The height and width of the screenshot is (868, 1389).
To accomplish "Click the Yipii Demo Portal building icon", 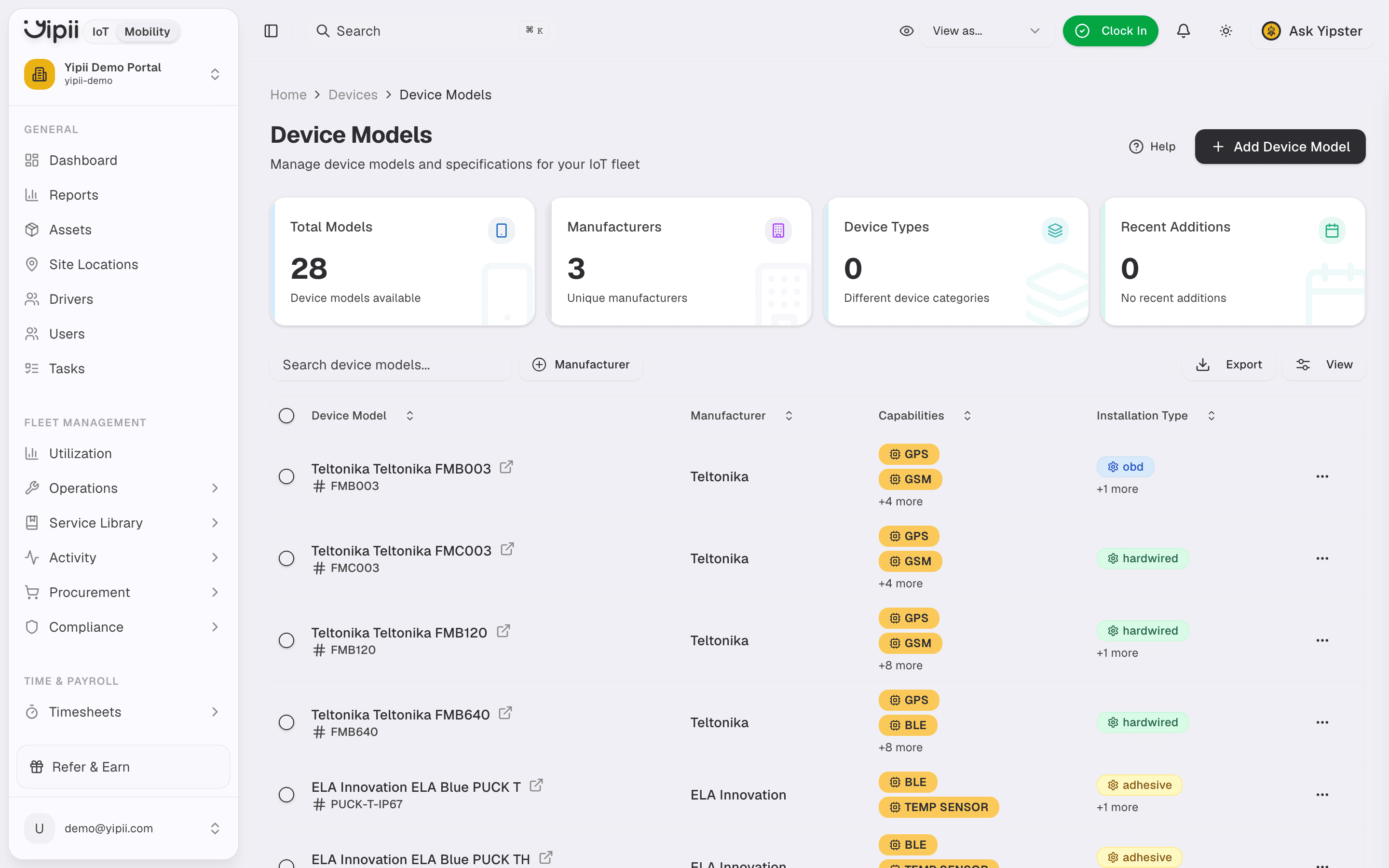I will 40,74.
